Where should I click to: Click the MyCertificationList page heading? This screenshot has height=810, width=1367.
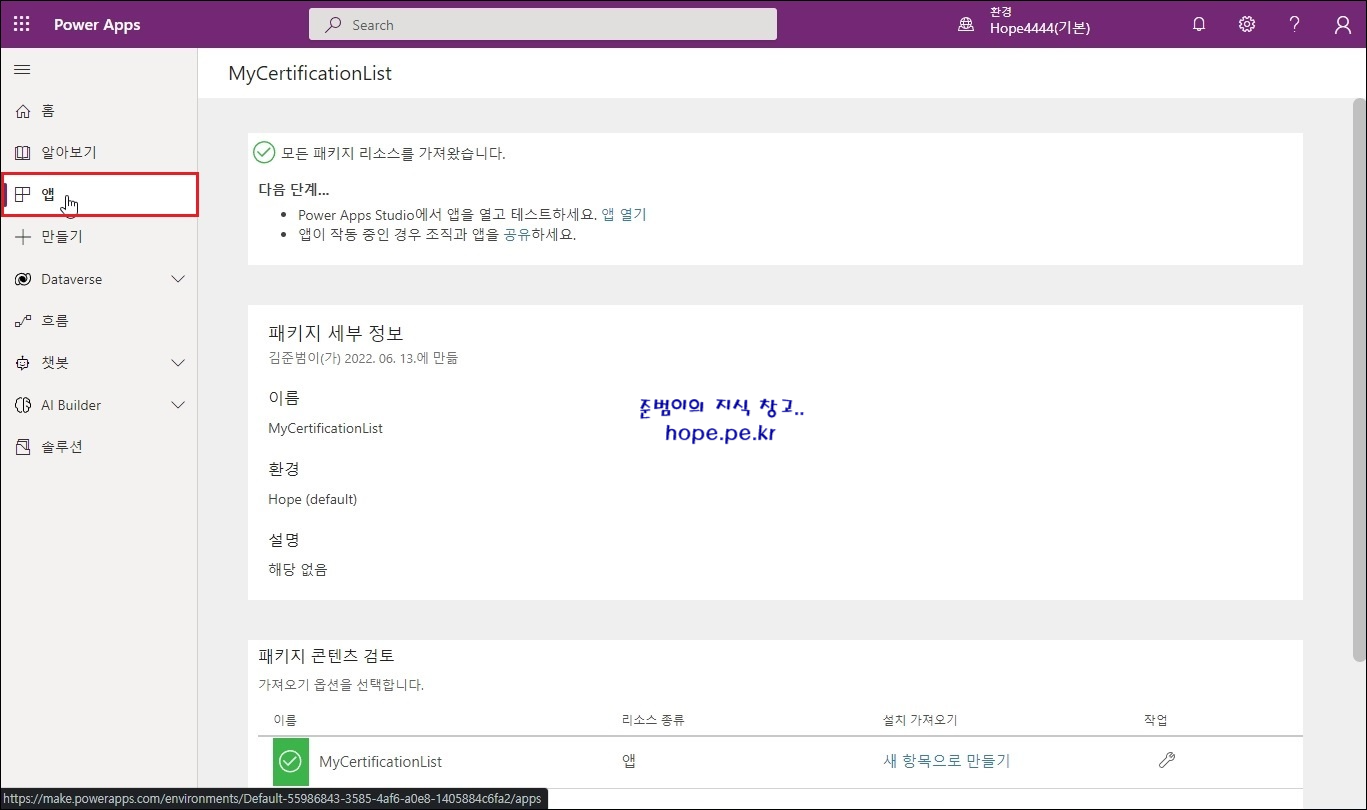pos(310,73)
